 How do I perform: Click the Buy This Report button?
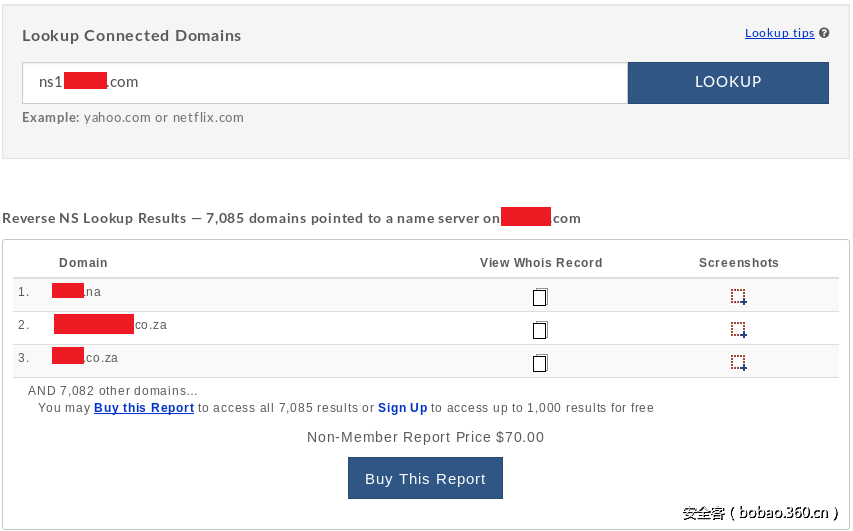coord(425,478)
